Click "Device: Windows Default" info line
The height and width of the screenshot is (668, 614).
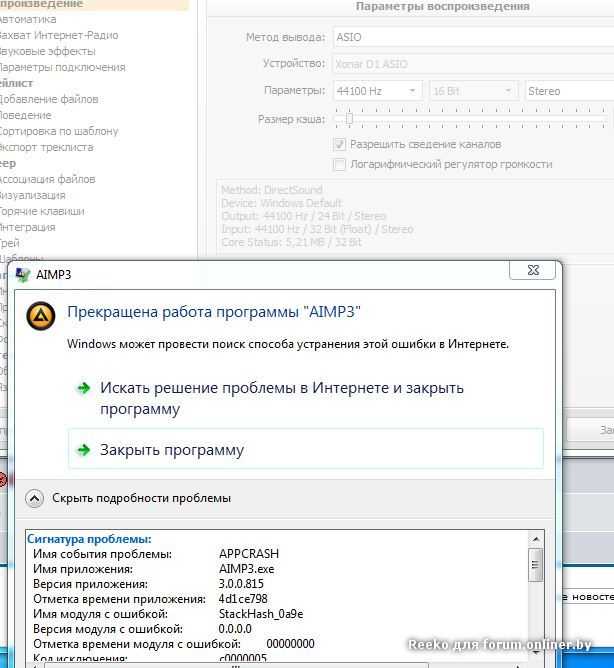click(x=282, y=203)
